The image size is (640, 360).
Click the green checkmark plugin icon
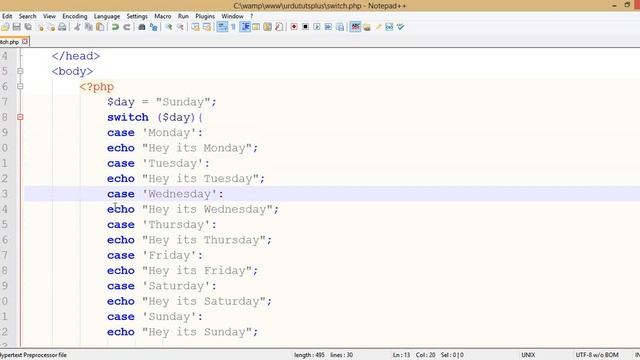coord(401,27)
